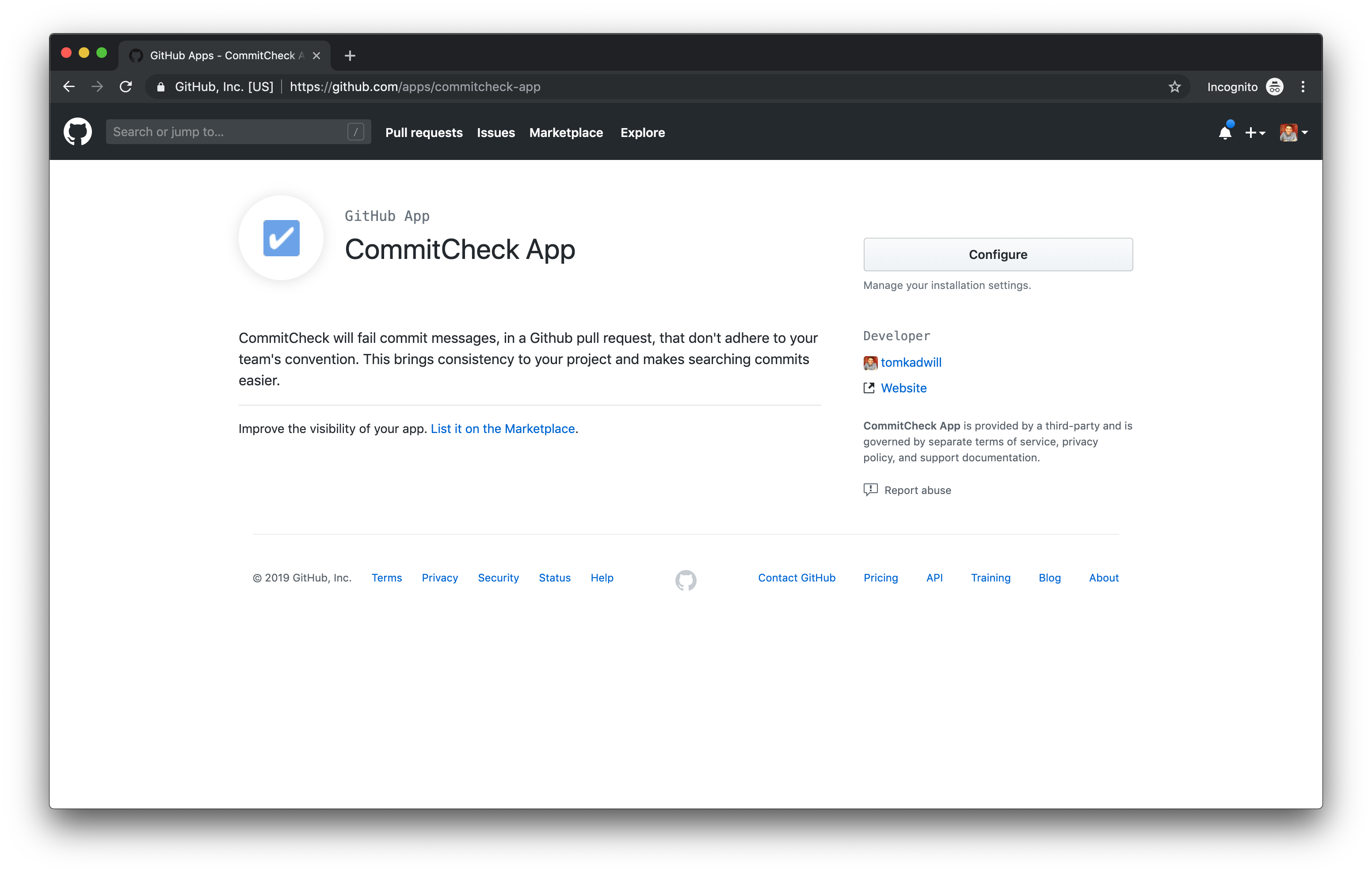The image size is (1372, 874).
Task: Open the Chrome three-dot menu
Action: point(1303,87)
